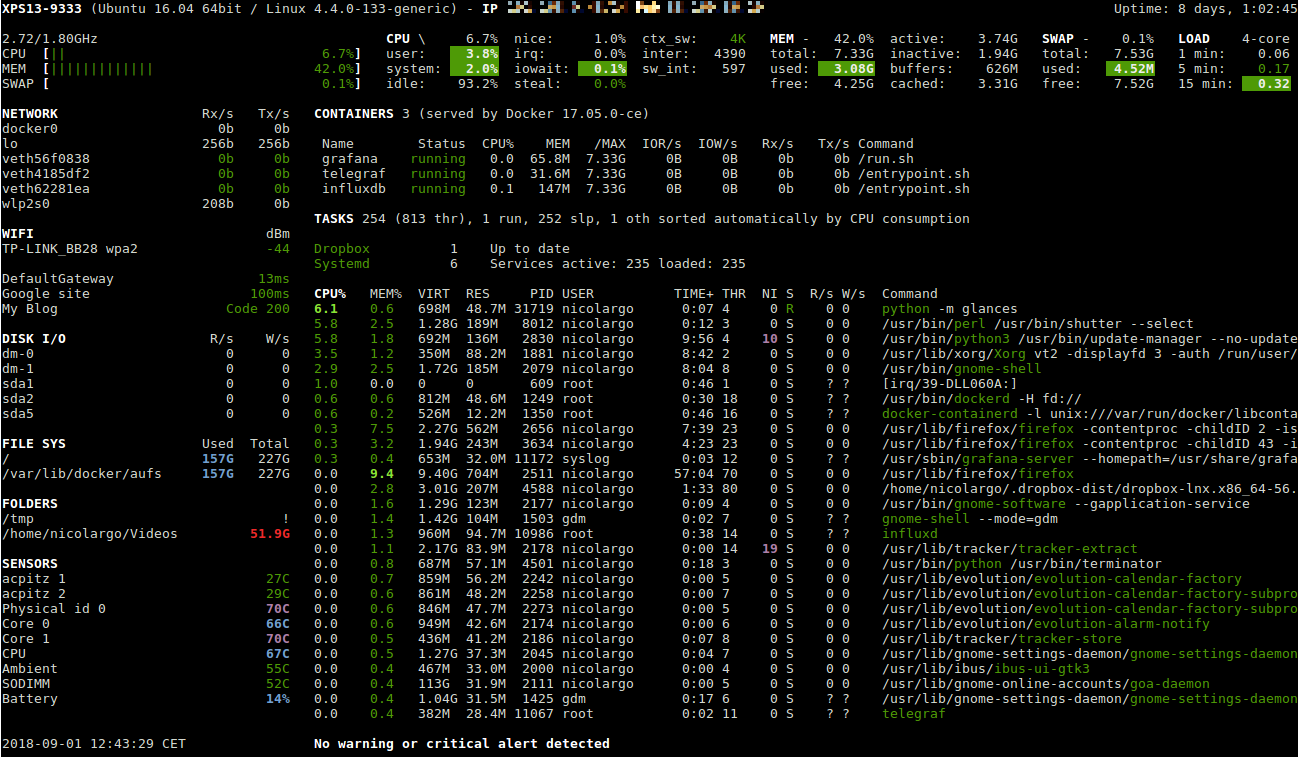Click the TP-LINK_BB28 wpa2 WiFi entry
Image resolution: width=1298 pixels, height=757 pixels.
point(146,249)
